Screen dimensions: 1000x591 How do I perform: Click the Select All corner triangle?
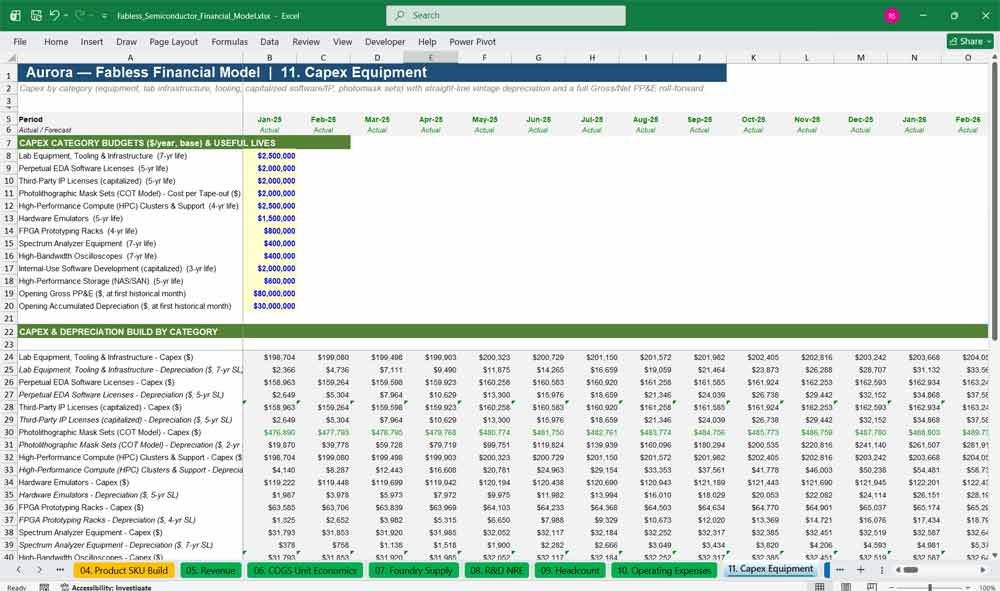[11, 57]
